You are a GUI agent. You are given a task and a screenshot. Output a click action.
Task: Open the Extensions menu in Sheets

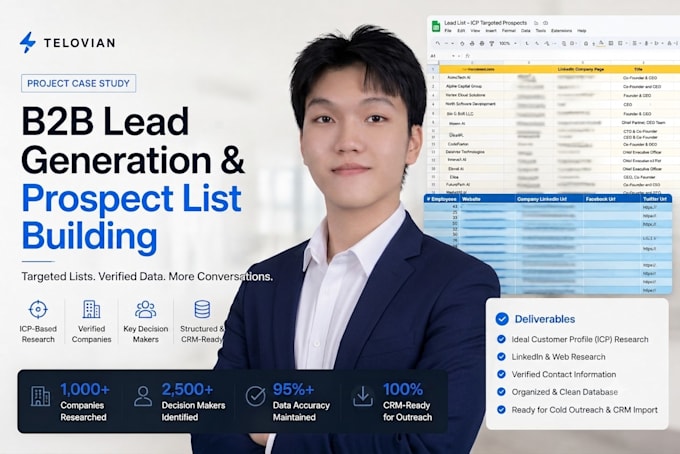(x=562, y=31)
